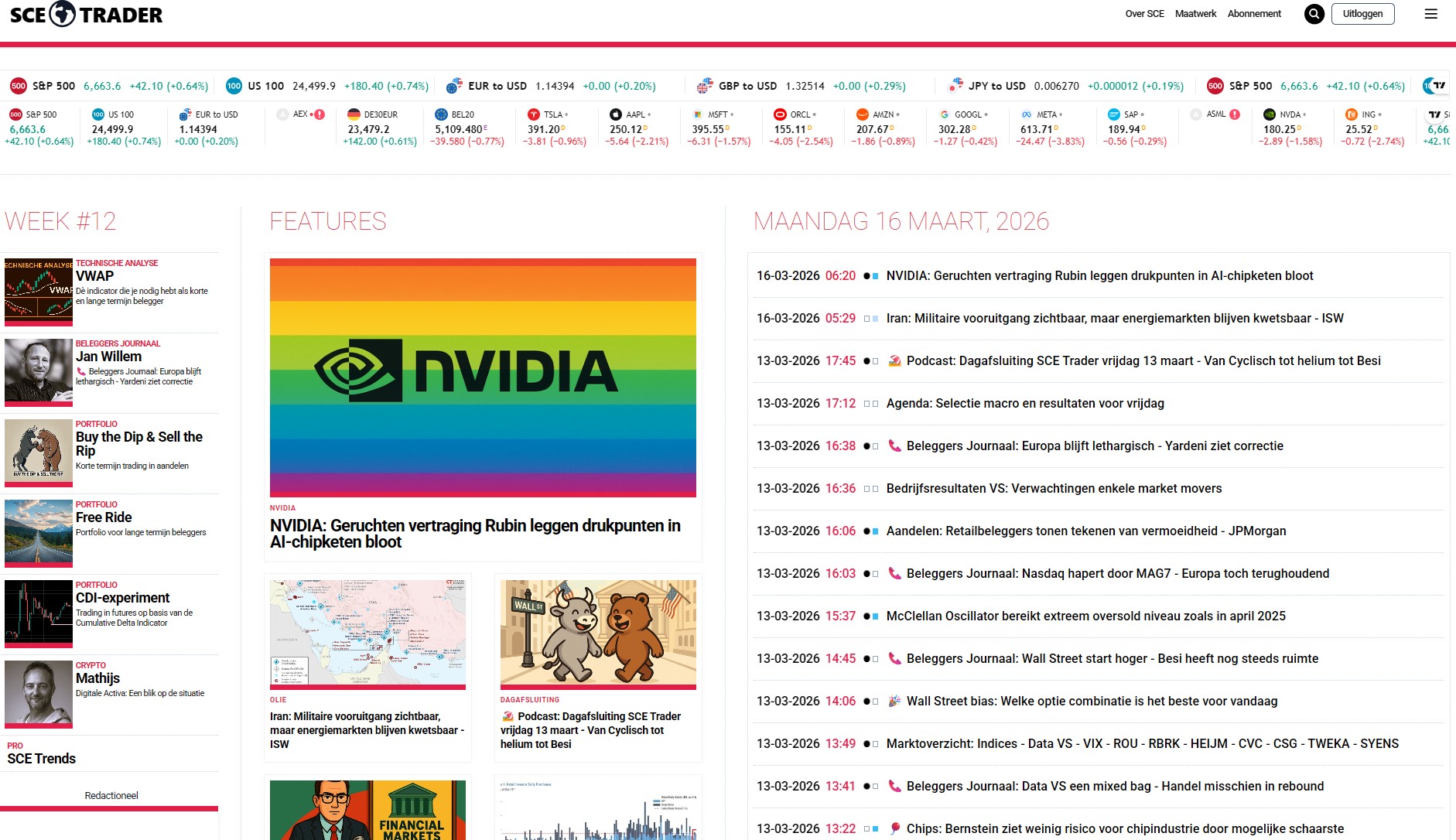Open the Jan Willem Beleggers Journaal link
Screen dimensions: 1456x840
(x=108, y=357)
